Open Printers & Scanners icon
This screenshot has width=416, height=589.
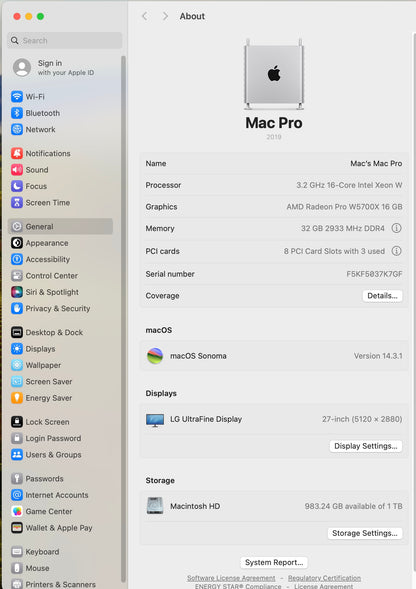point(17,584)
